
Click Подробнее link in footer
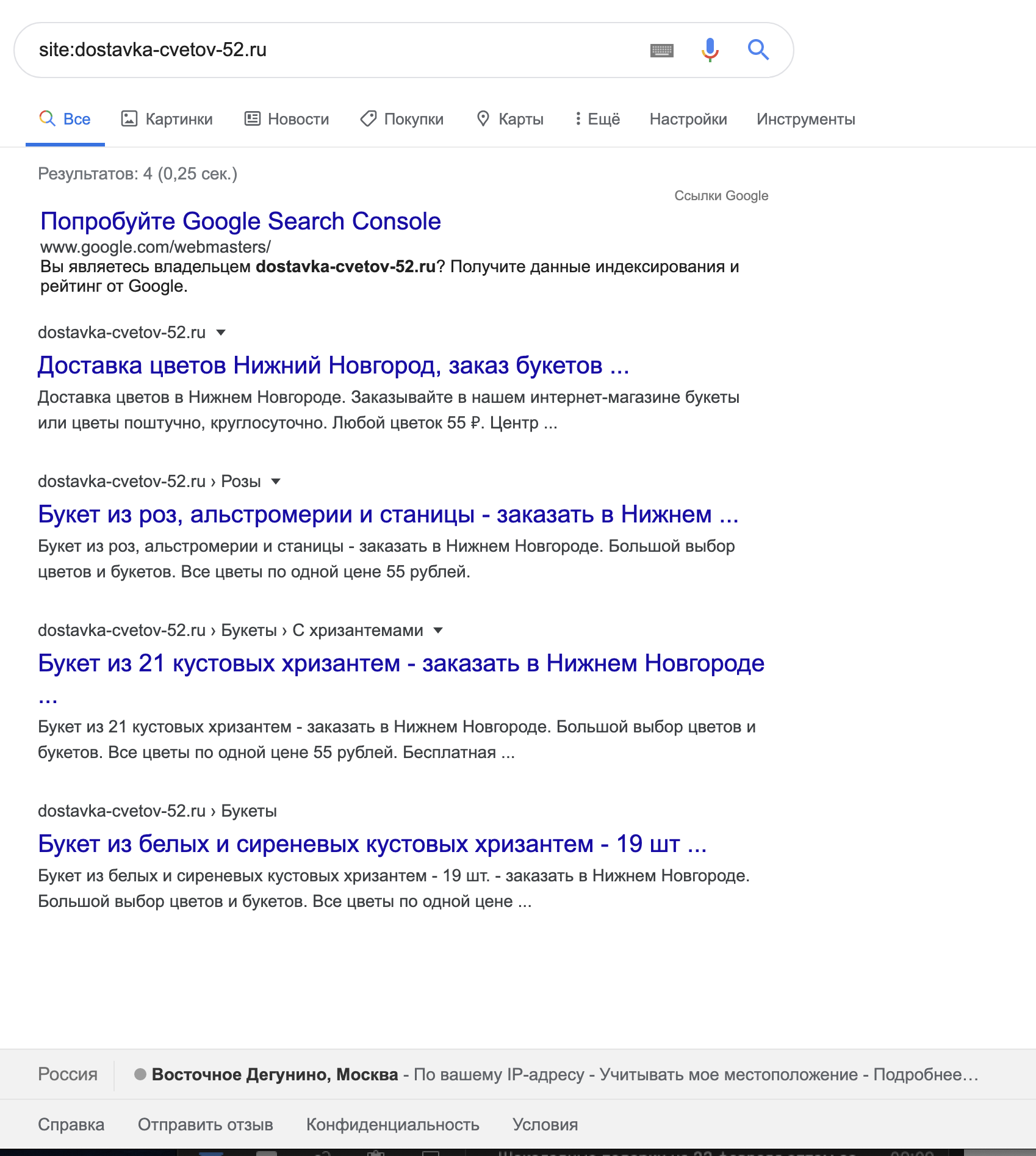(926, 1074)
